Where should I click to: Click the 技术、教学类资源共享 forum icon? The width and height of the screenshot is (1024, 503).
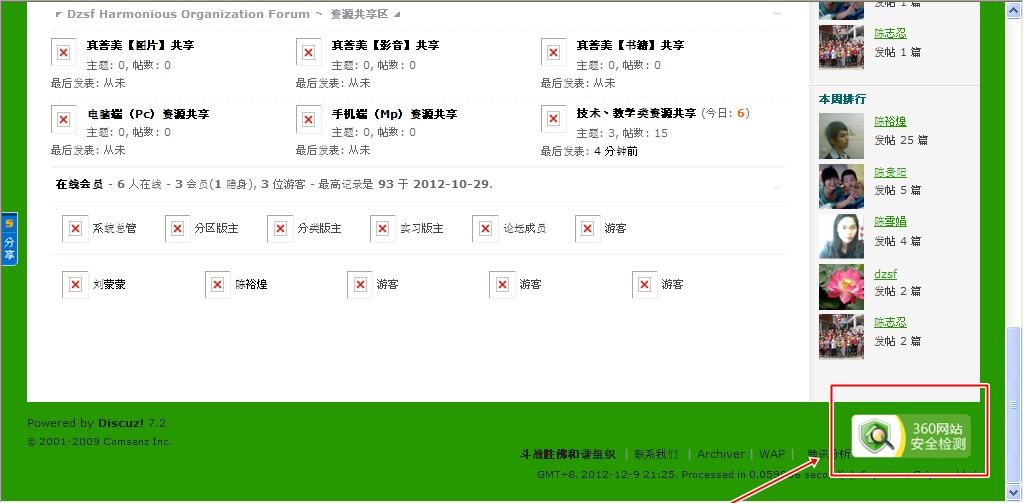[x=554, y=120]
